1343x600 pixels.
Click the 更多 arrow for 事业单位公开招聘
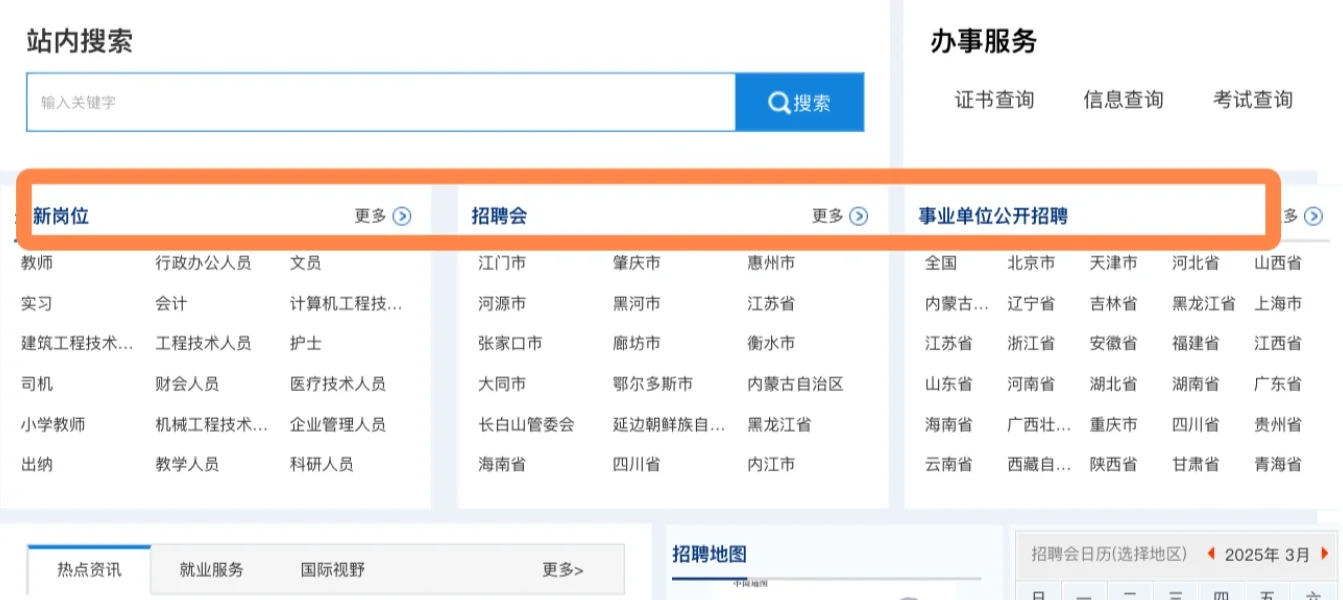1315,215
